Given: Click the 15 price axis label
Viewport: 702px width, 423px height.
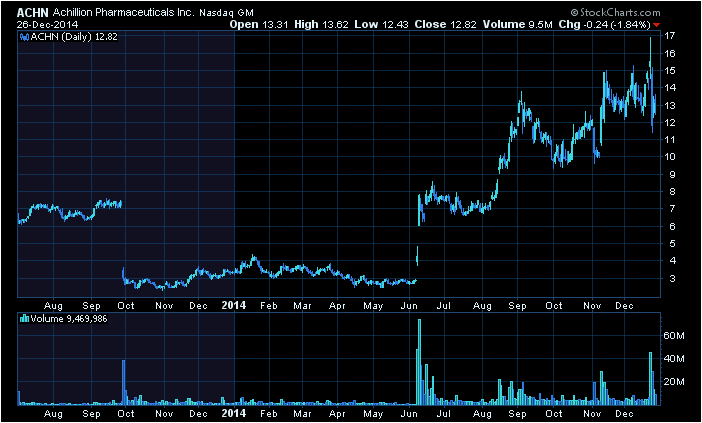Looking at the screenshot, I should click(670, 71).
